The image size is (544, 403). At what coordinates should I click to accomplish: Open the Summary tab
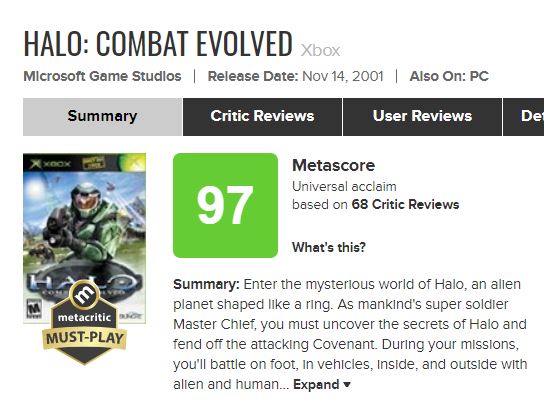coord(102,117)
